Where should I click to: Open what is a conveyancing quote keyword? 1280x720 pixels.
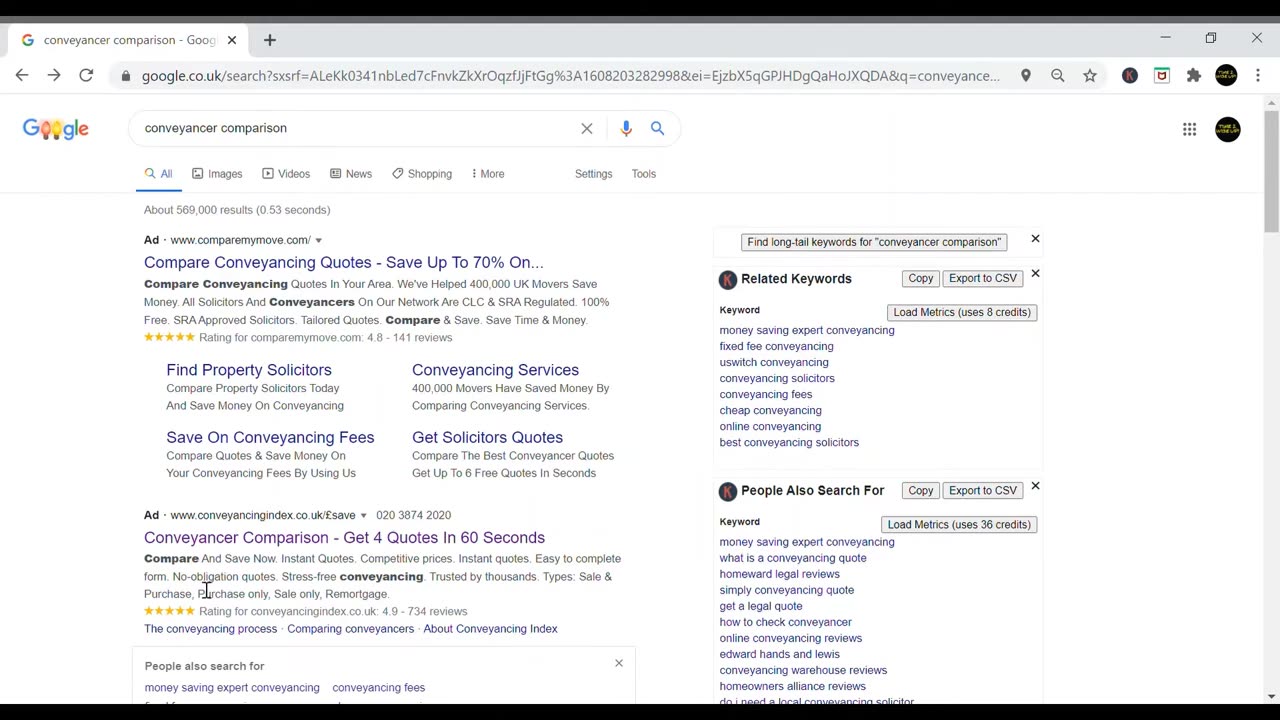[793, 558]
